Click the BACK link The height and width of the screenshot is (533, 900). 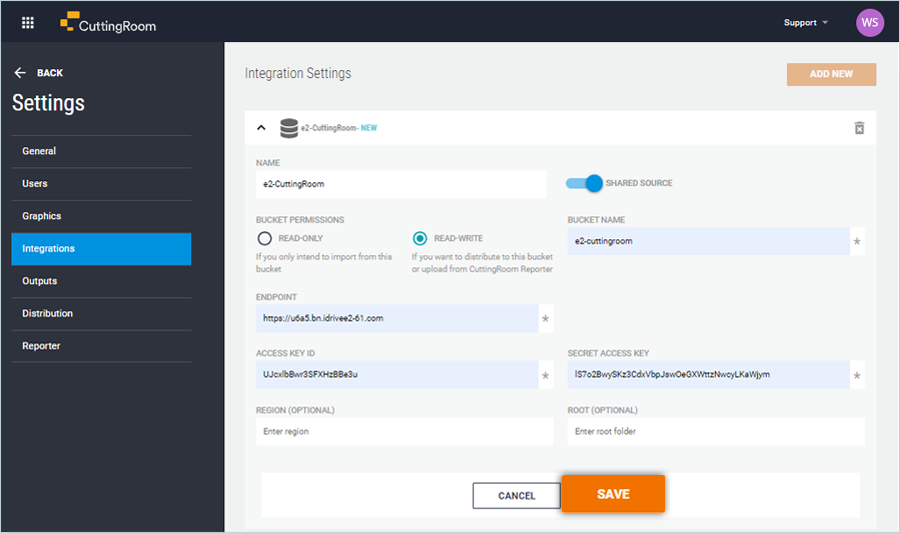click(50, 73)
